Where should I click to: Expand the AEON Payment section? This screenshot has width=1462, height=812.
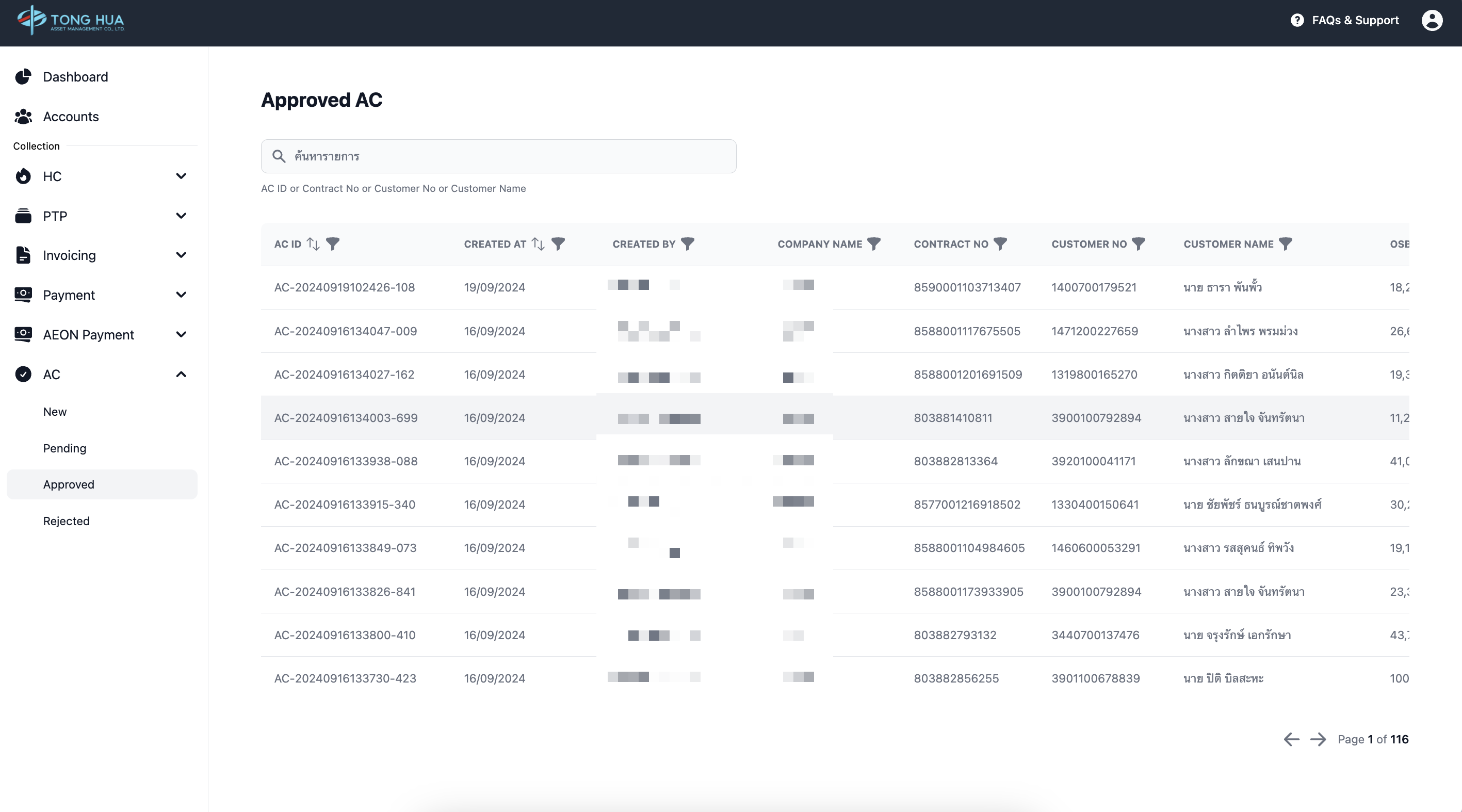click(181, 335)
